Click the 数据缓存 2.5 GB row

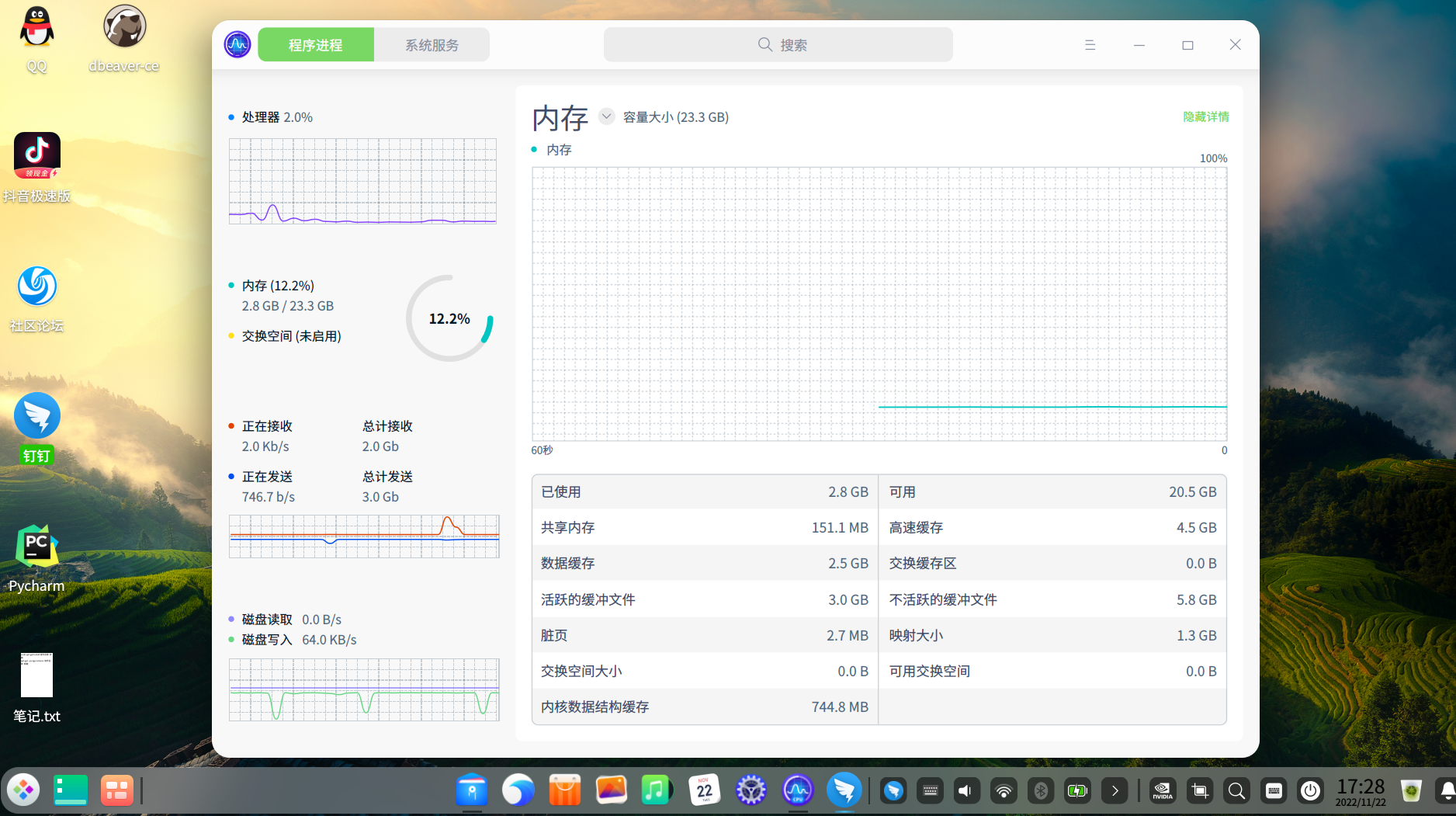pyautogui.click(x=705, y=564)
